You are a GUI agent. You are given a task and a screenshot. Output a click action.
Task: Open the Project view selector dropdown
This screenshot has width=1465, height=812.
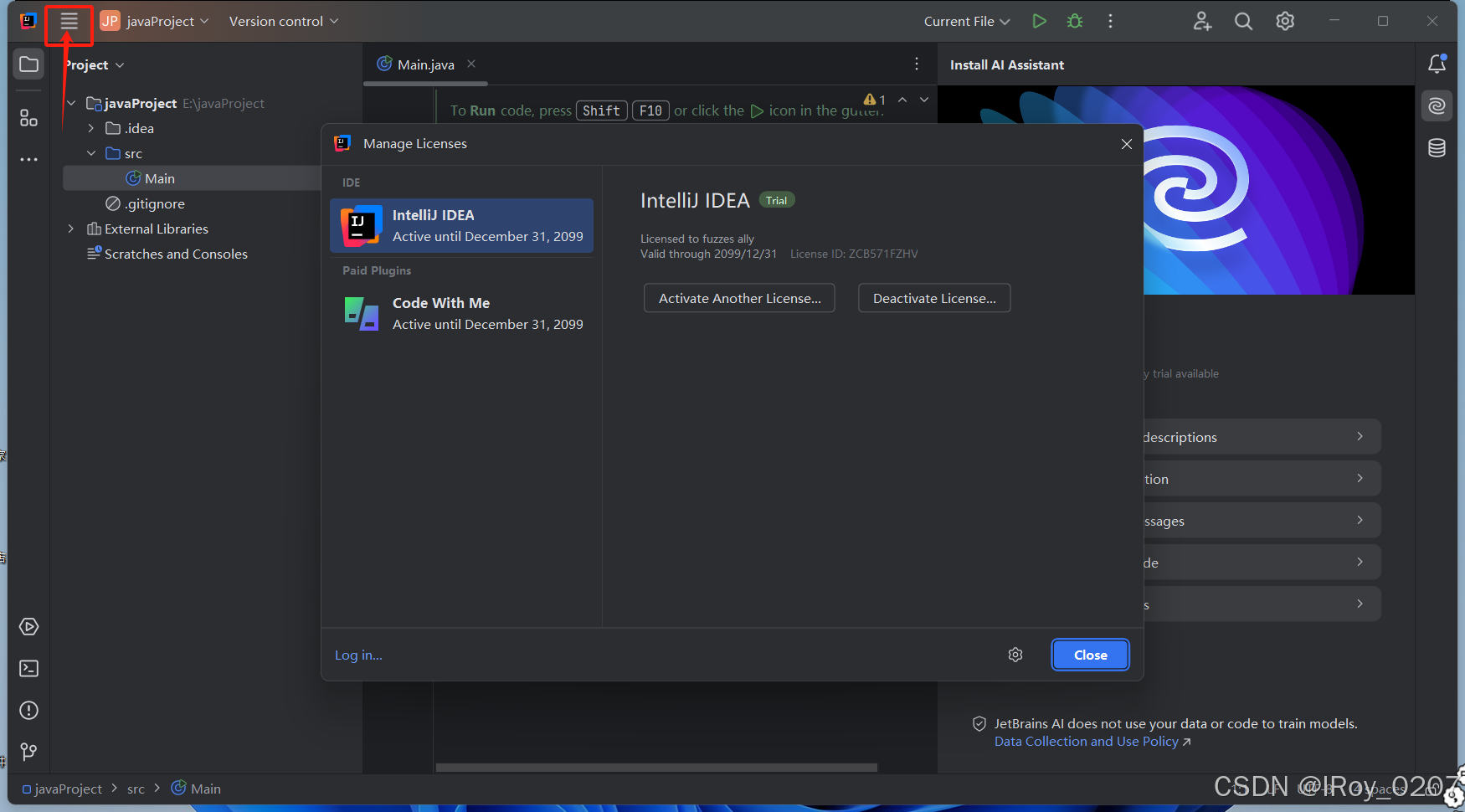pyautogui.click(x=94, y=64)
